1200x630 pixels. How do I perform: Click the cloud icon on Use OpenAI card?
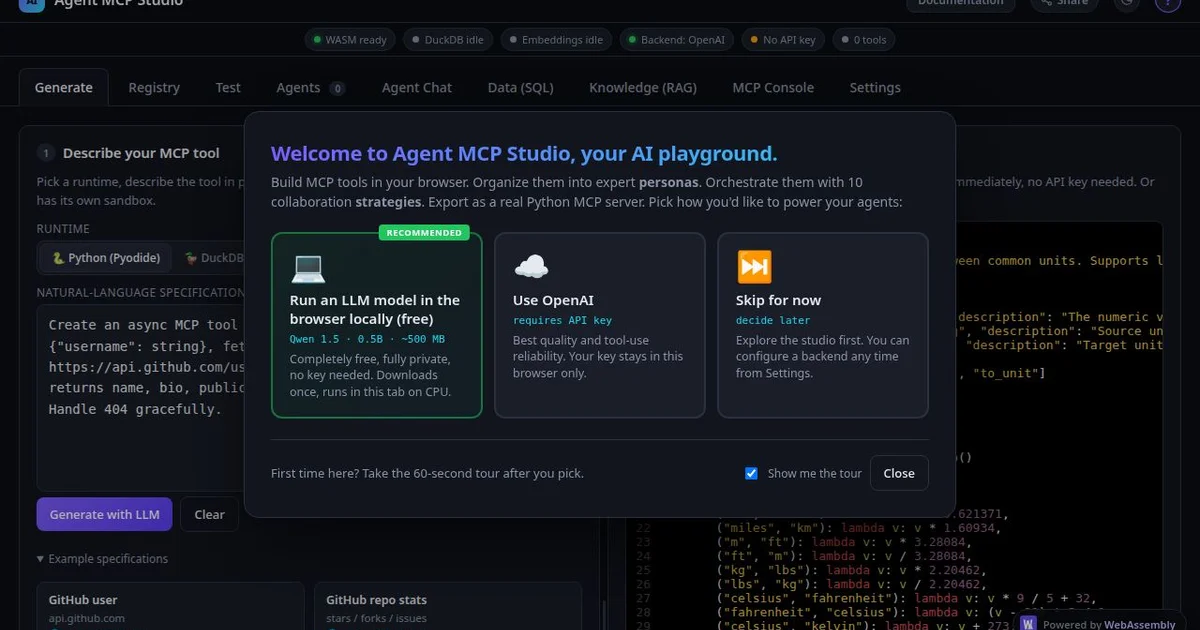tap(531, 267)
